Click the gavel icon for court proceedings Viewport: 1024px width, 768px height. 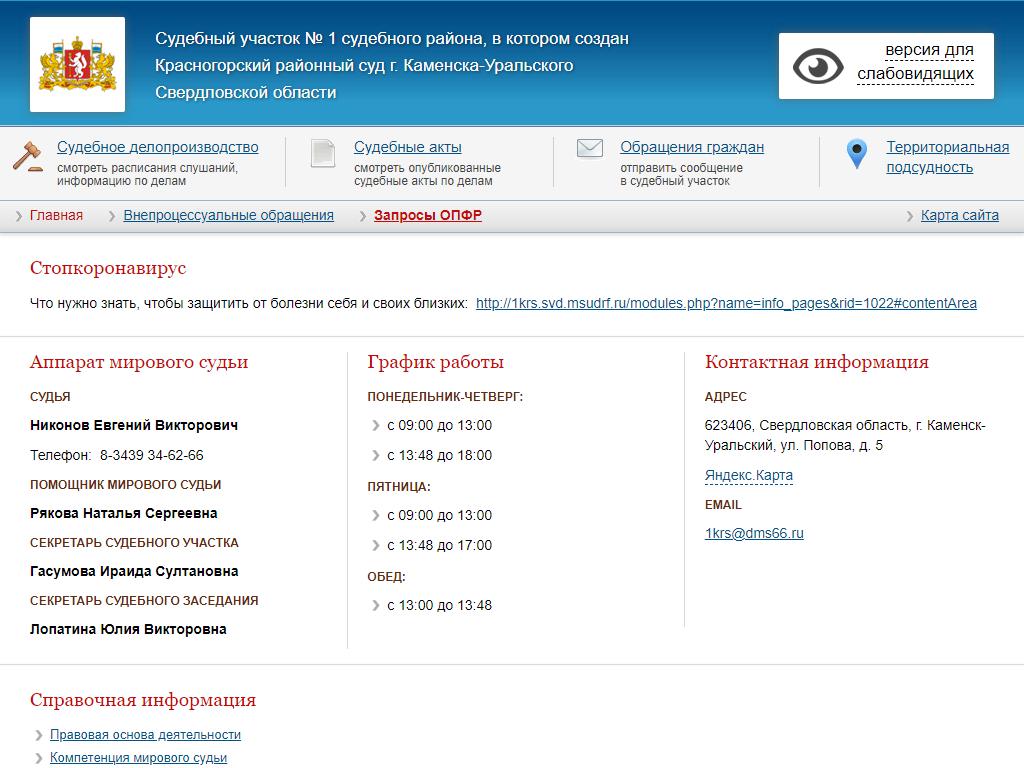pos(27,156)
